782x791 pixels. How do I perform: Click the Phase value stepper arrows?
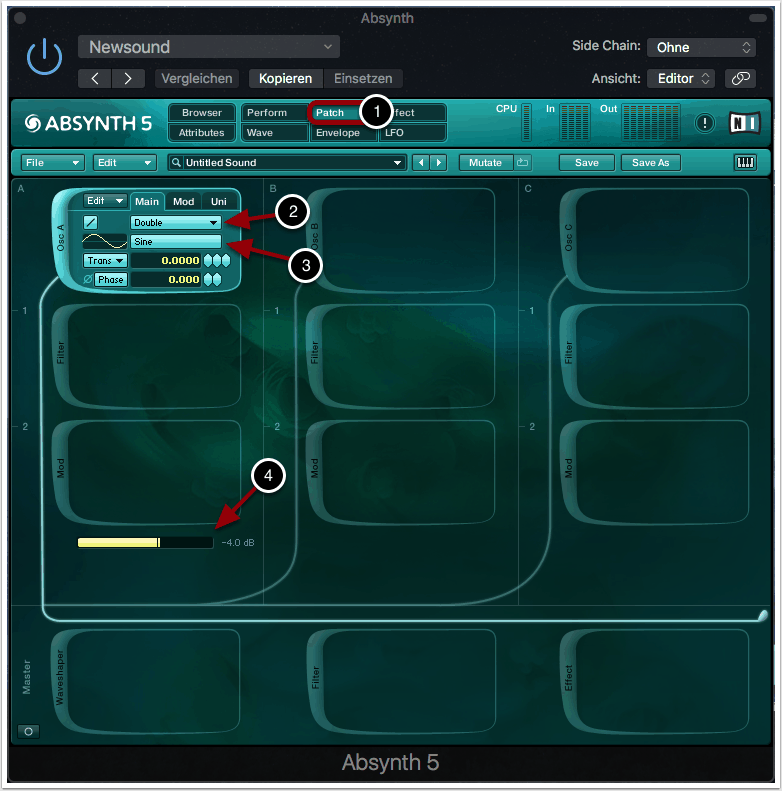coord(212,279)
